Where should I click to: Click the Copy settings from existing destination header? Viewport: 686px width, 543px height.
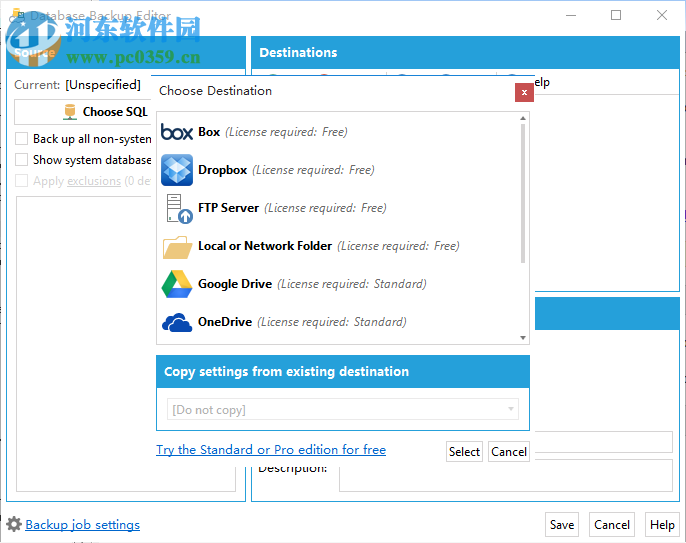(x=343, y=371)
